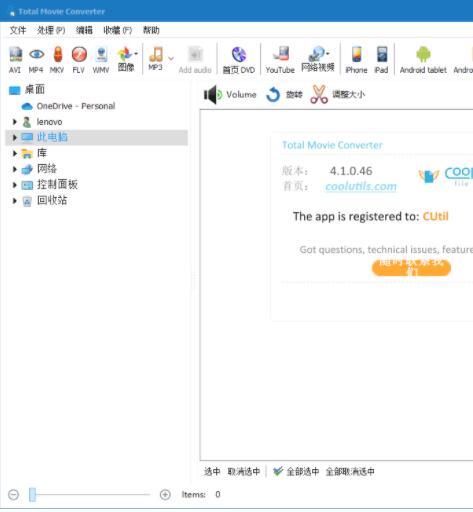
Task: Expand the 控制面板 tree node
Action: [14, 185]
